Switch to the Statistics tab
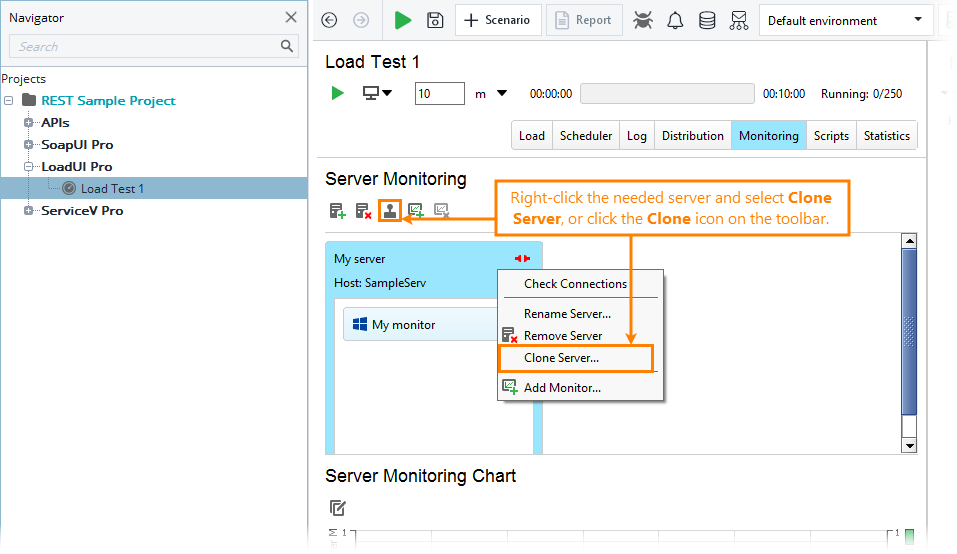Screen dimensions: 957x554 click(x=886, y=135)
